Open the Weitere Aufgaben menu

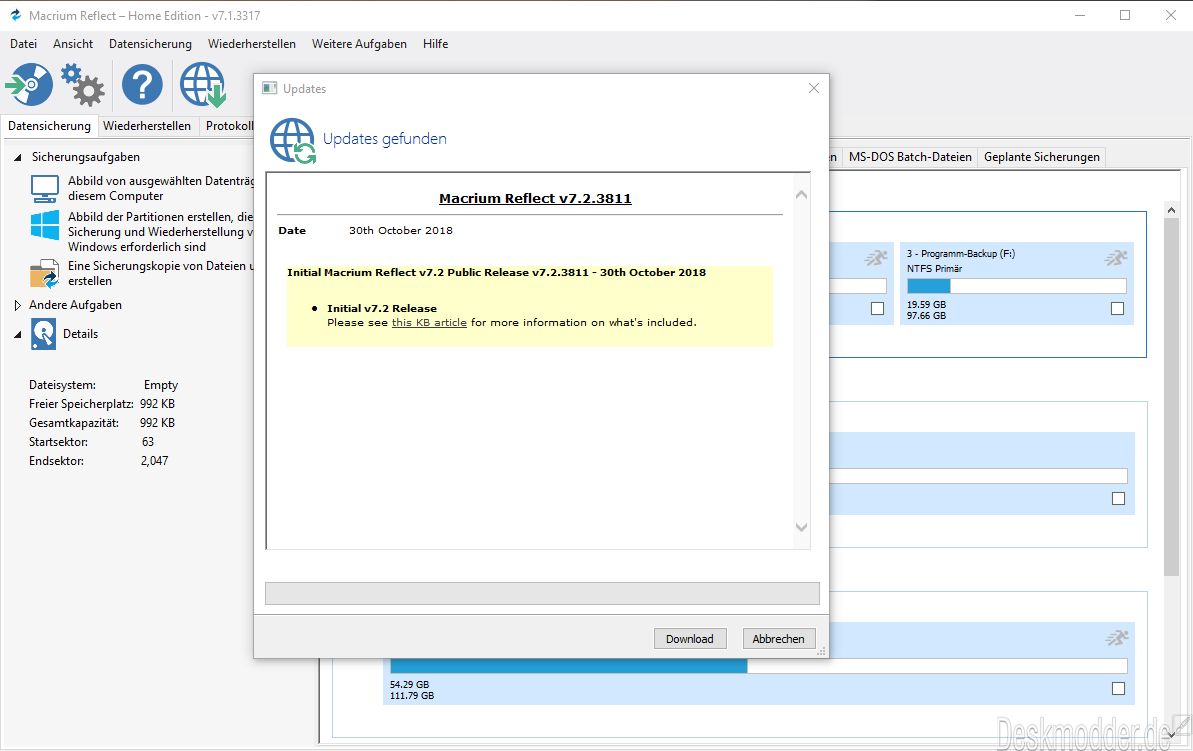click(x=359, y=44)
